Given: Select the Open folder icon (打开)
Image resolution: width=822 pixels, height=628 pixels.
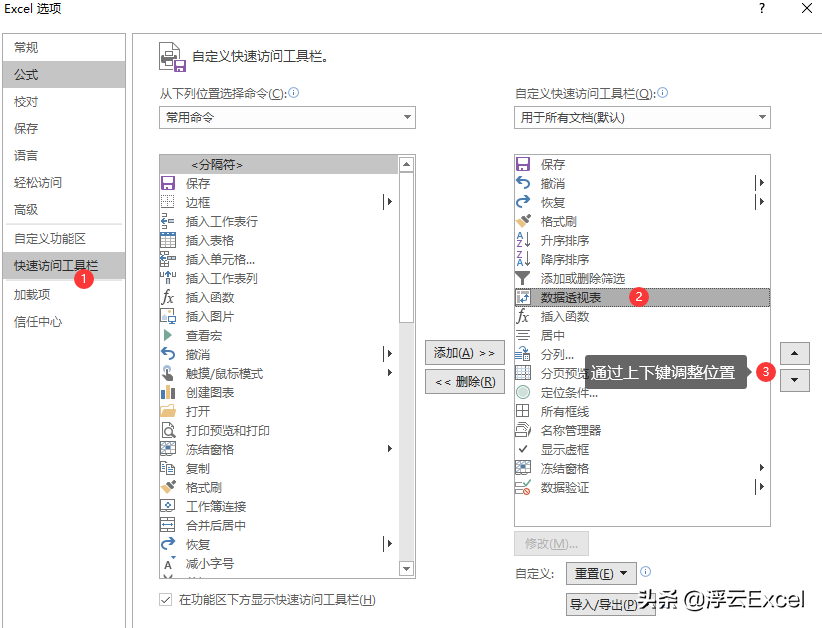Looking at the screenshot, I should [x=168, y=411].
